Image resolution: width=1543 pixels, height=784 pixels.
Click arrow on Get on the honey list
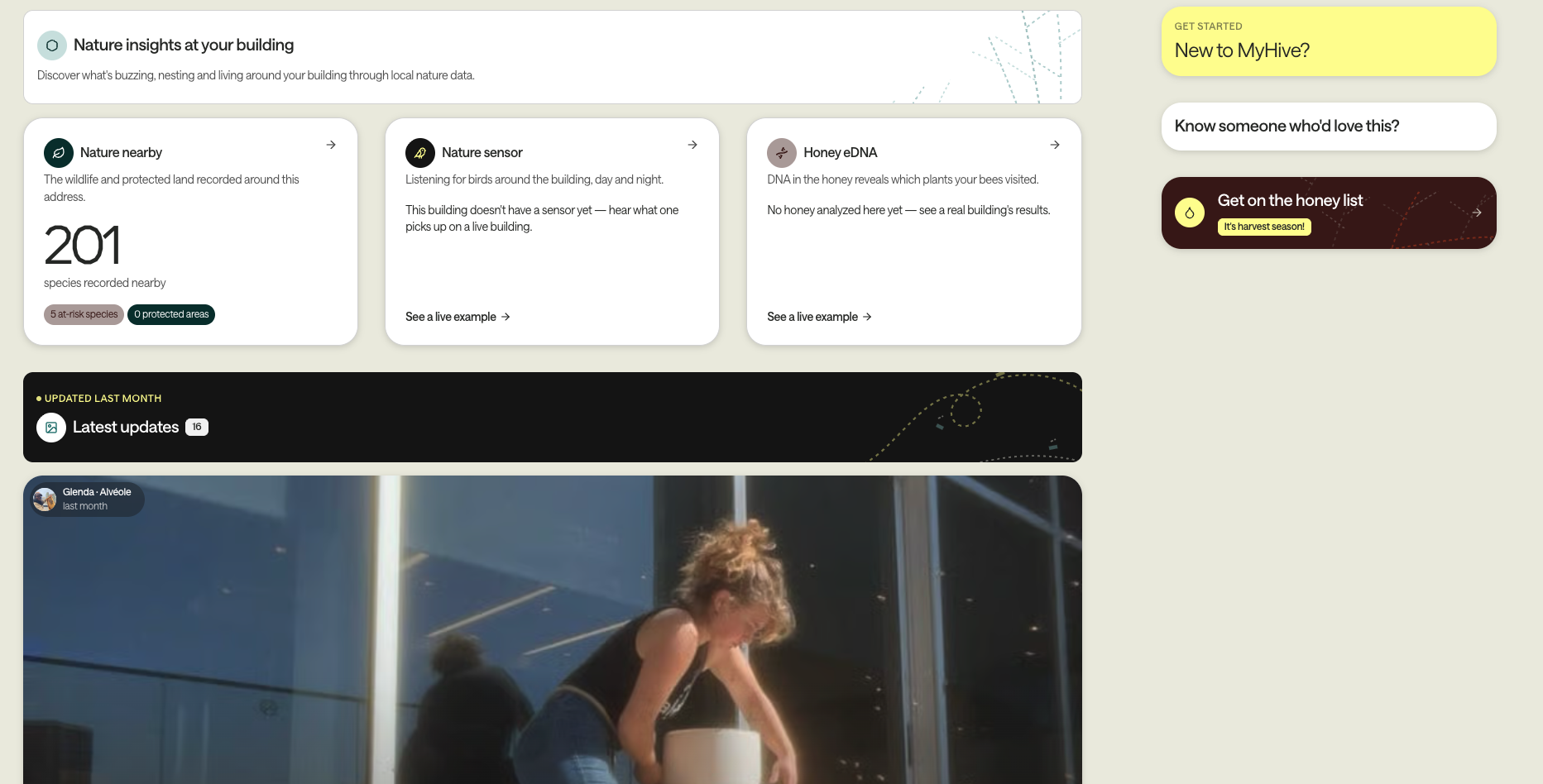(1477, 213)
